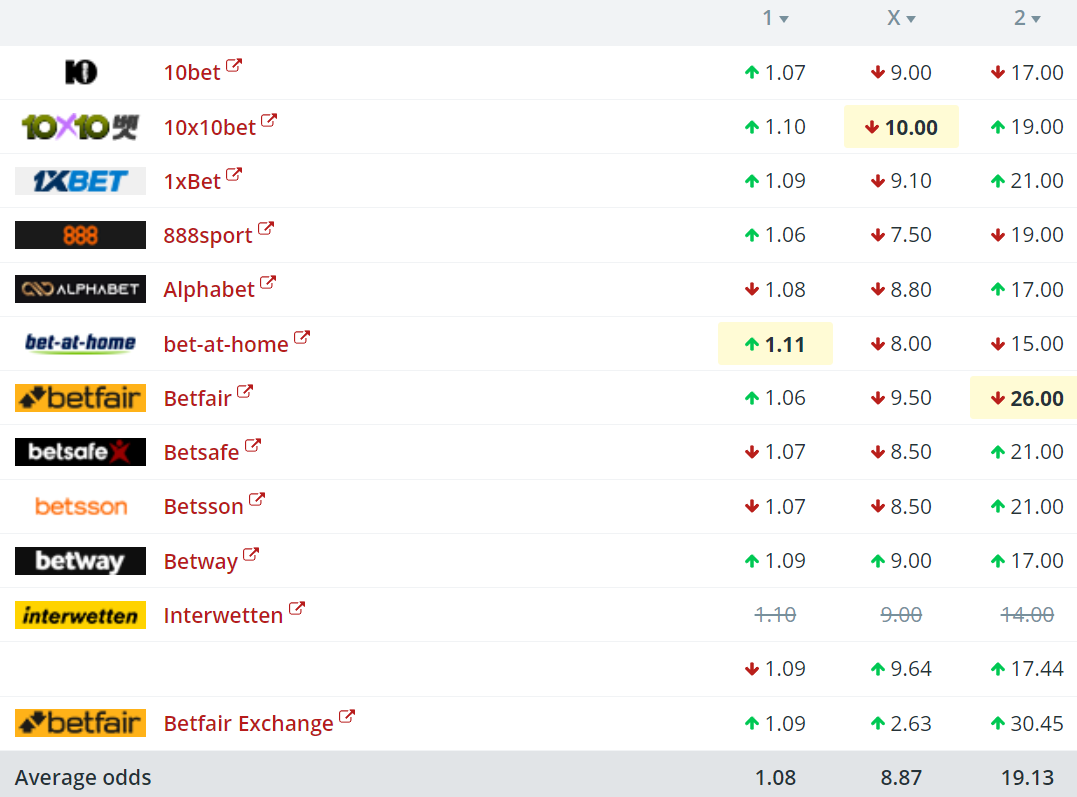
Task: Open the 888sport logo thumbnail
Action: click(x=80, y=235)
